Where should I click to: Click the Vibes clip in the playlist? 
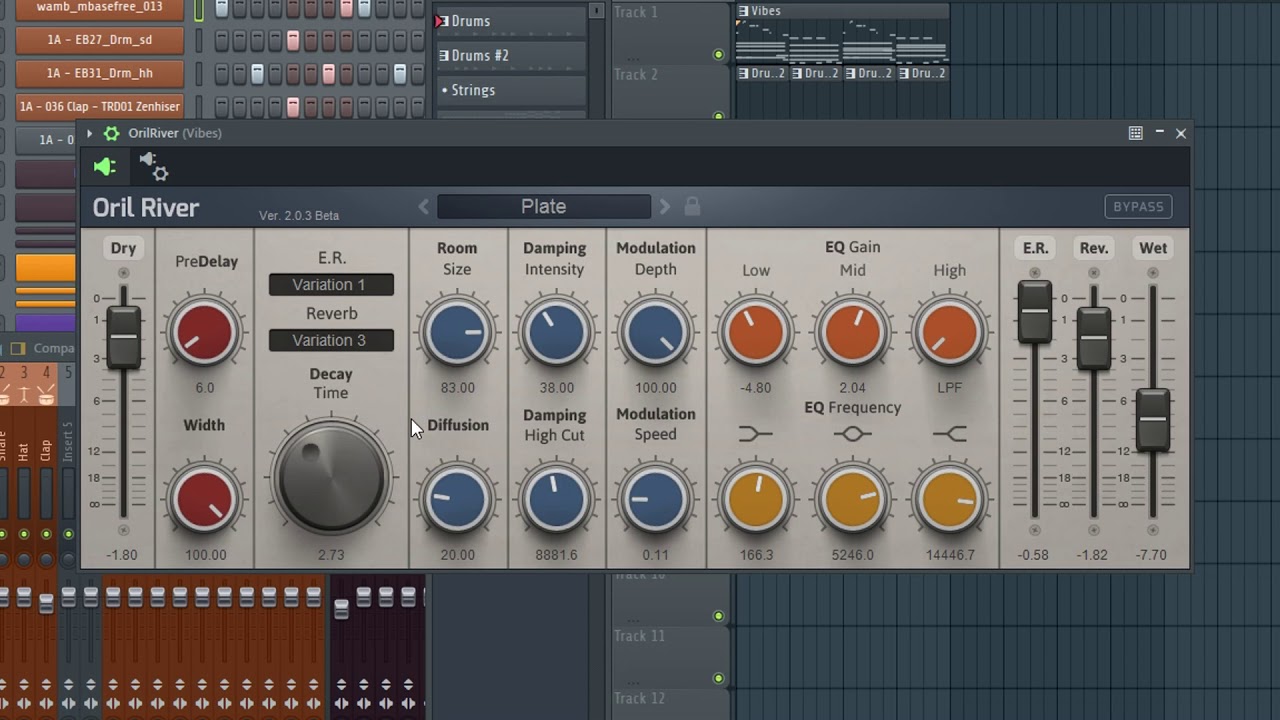(x=842, y=32)
